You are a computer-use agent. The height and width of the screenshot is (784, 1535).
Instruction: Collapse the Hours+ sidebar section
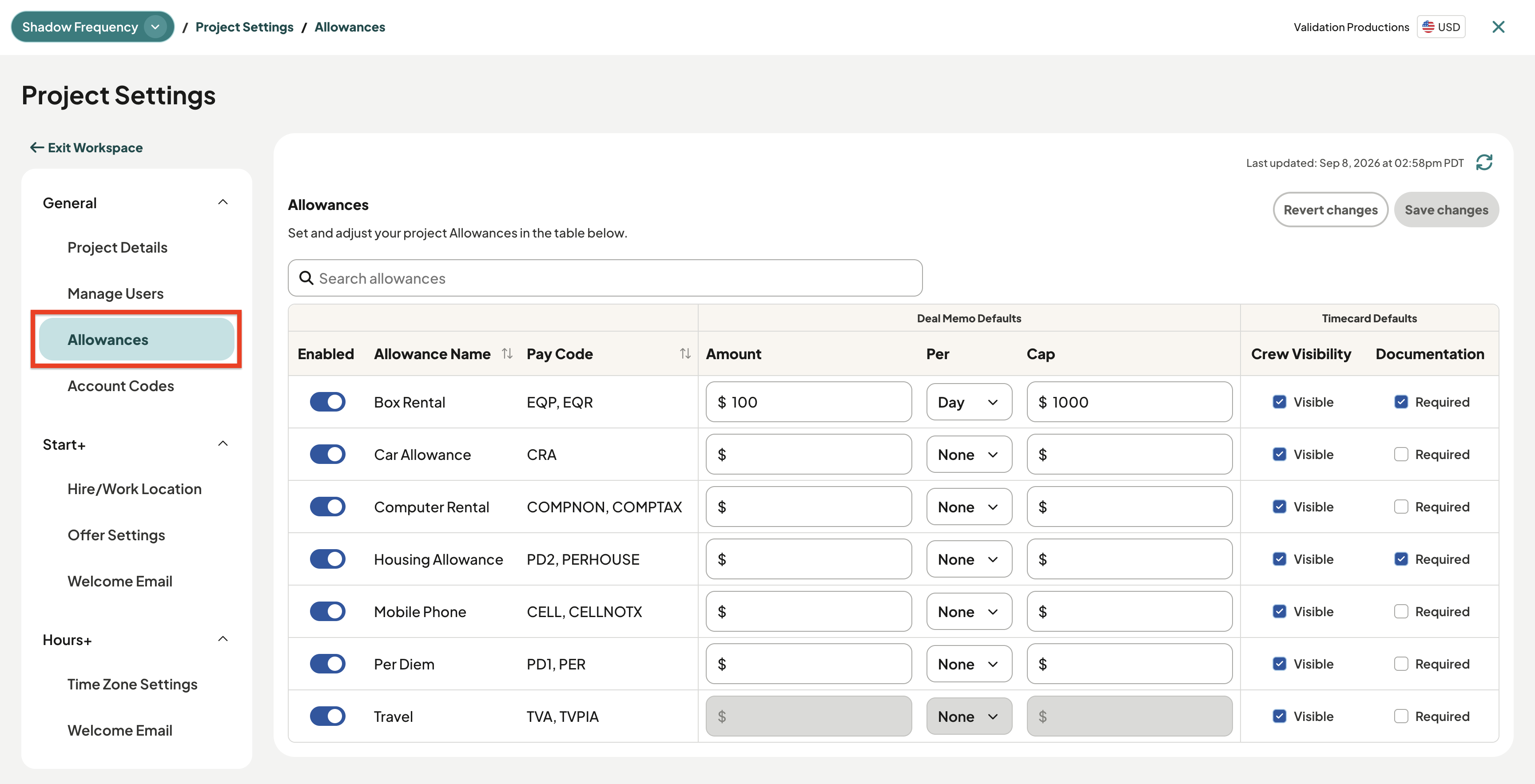click(x=223, y=639)
